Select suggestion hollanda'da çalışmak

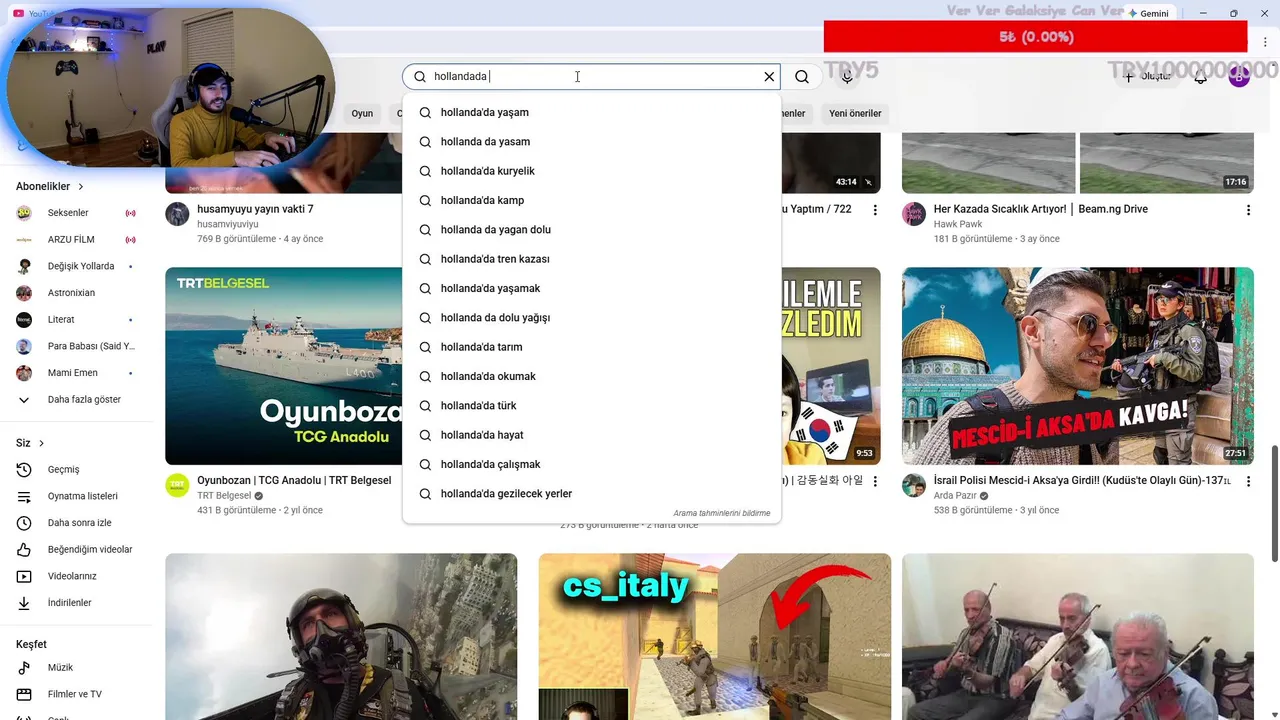tap(591, 465)
